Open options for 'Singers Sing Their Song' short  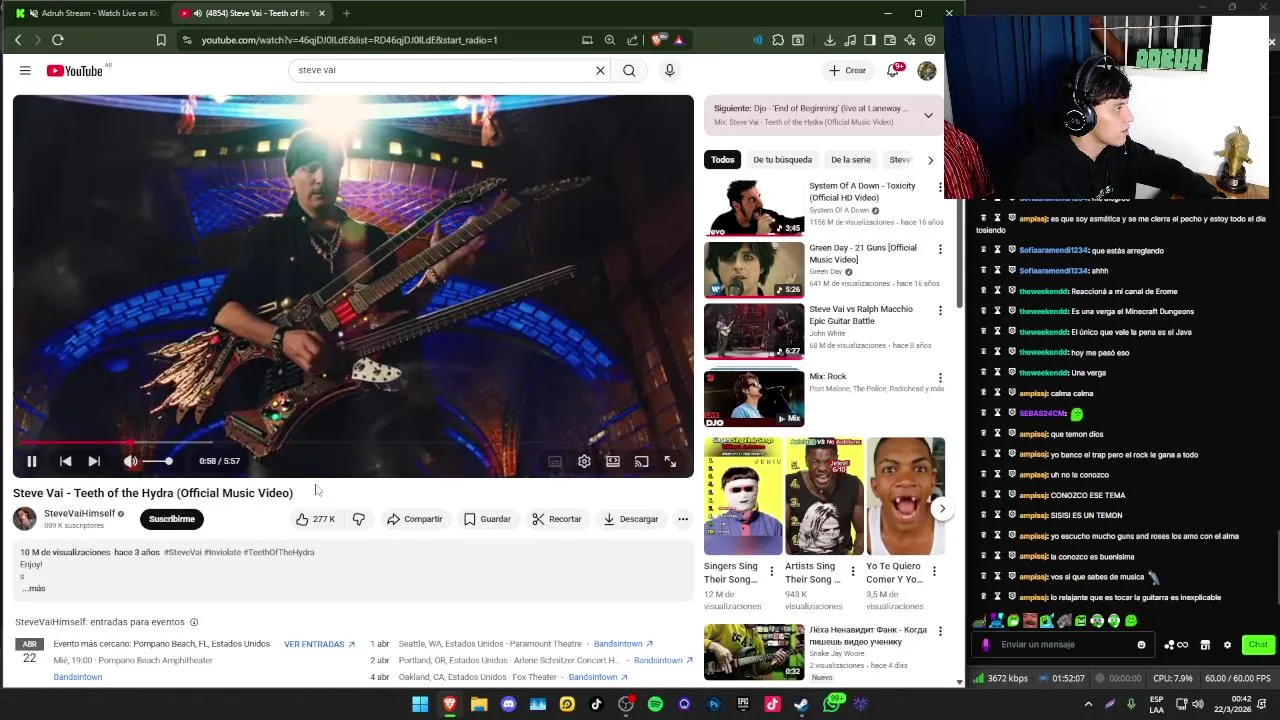771,571
